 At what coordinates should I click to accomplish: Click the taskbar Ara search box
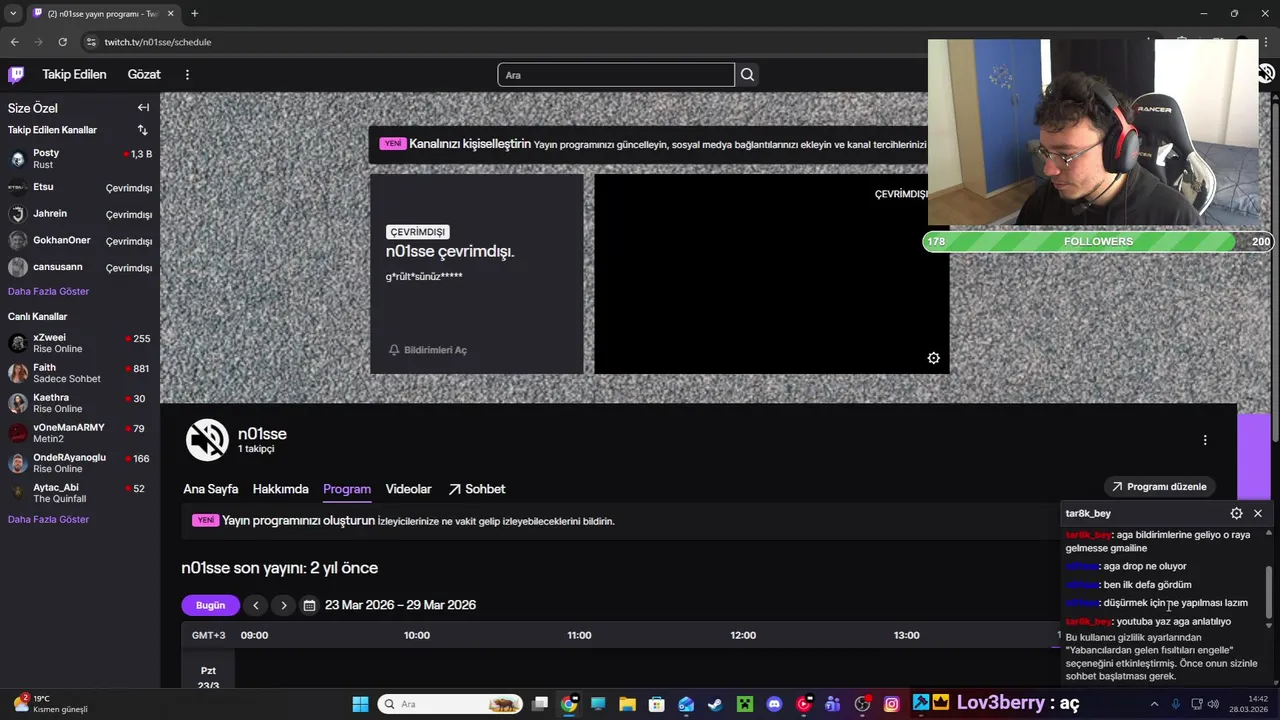(x=450, y=704)
